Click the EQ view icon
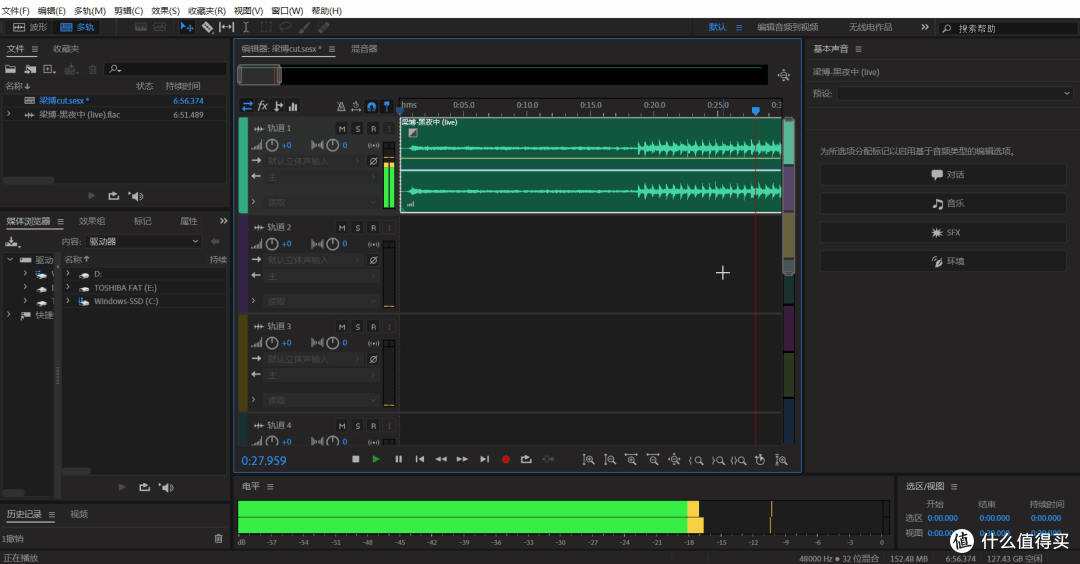The image size is (1080, 564). click(x=293, y=106)
